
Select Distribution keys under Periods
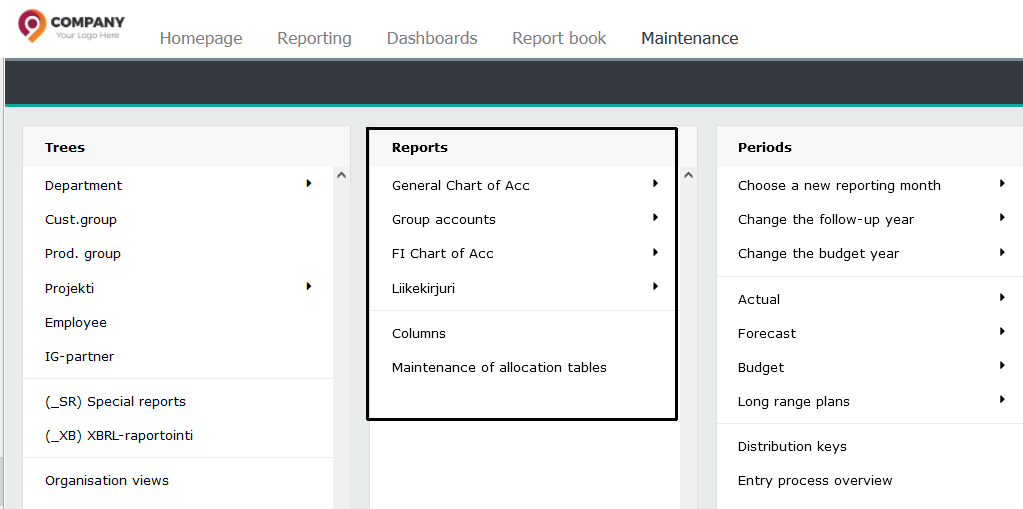(792, 447)
